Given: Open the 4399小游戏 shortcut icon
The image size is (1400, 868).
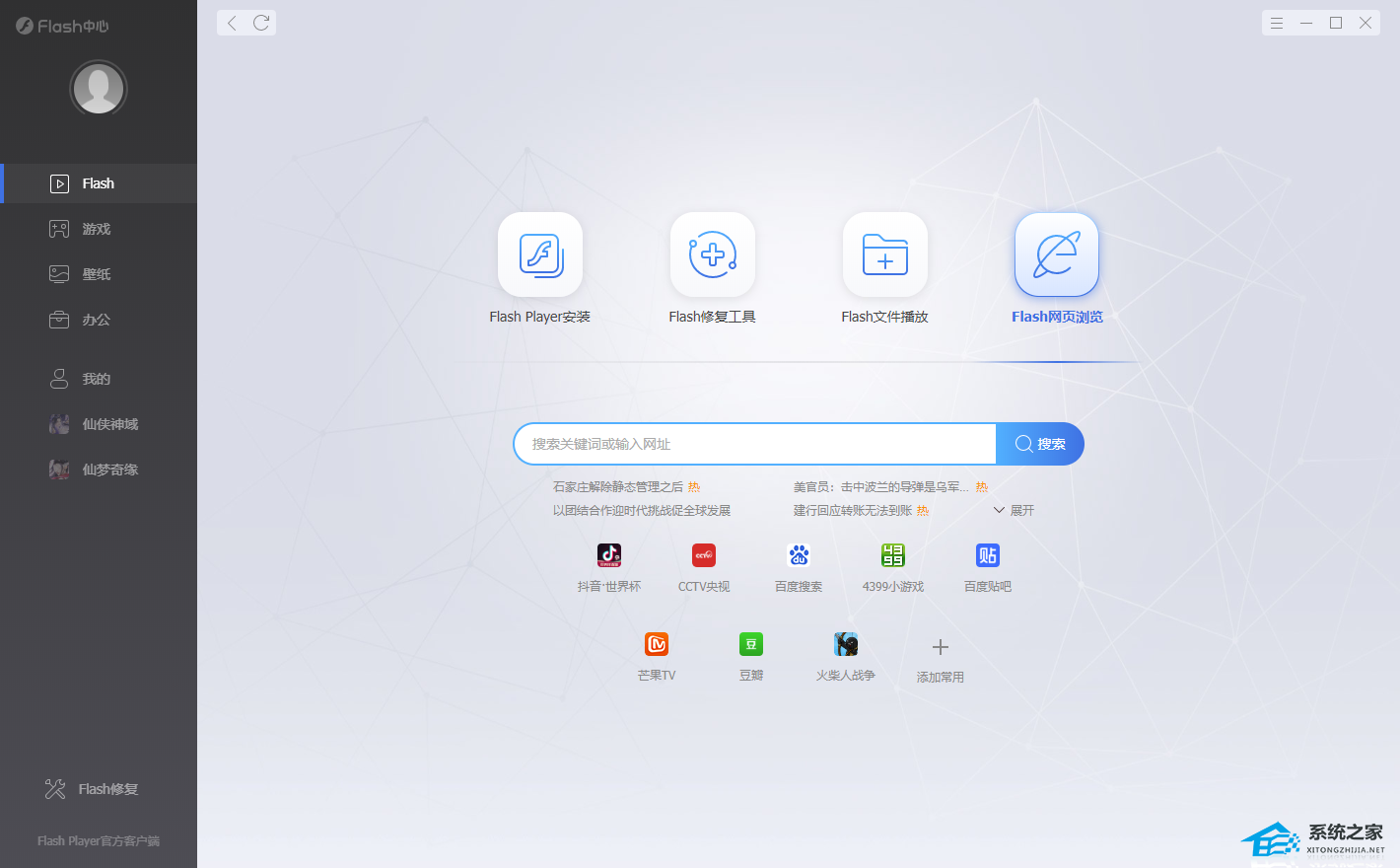Looking at the screenshot, I should coord(893,555).
